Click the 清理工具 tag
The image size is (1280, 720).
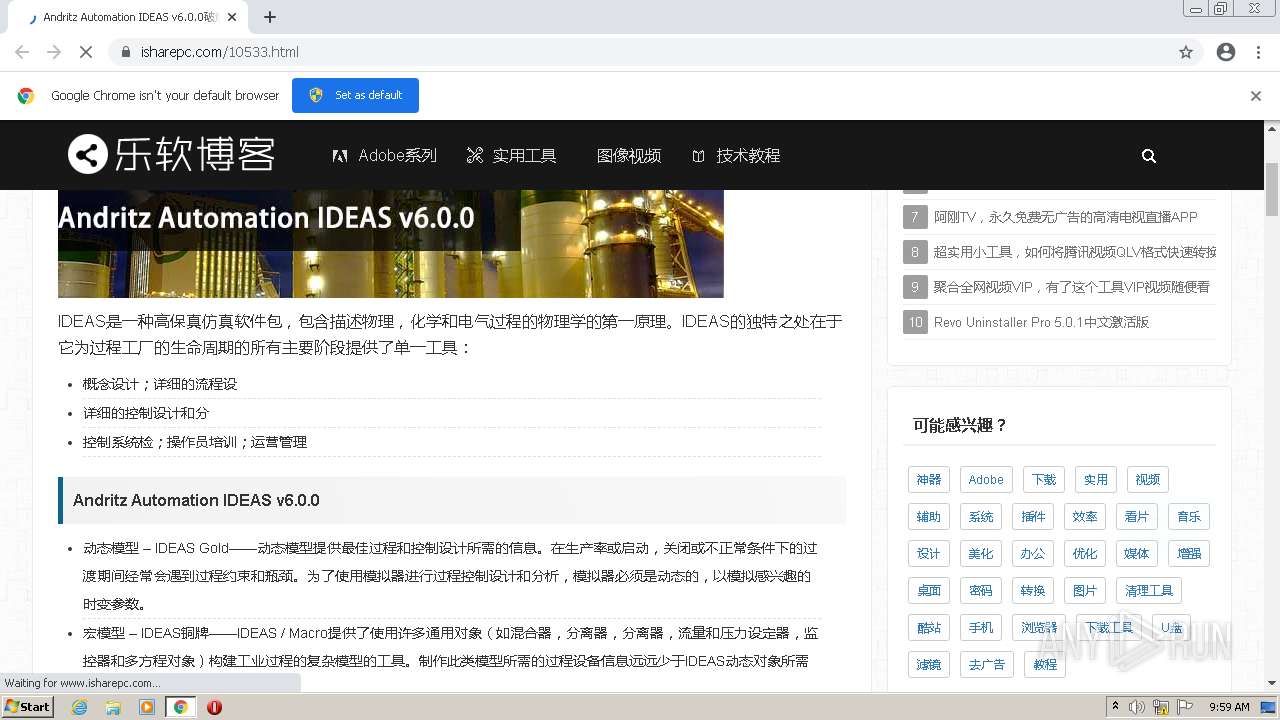pos(1149,591)
